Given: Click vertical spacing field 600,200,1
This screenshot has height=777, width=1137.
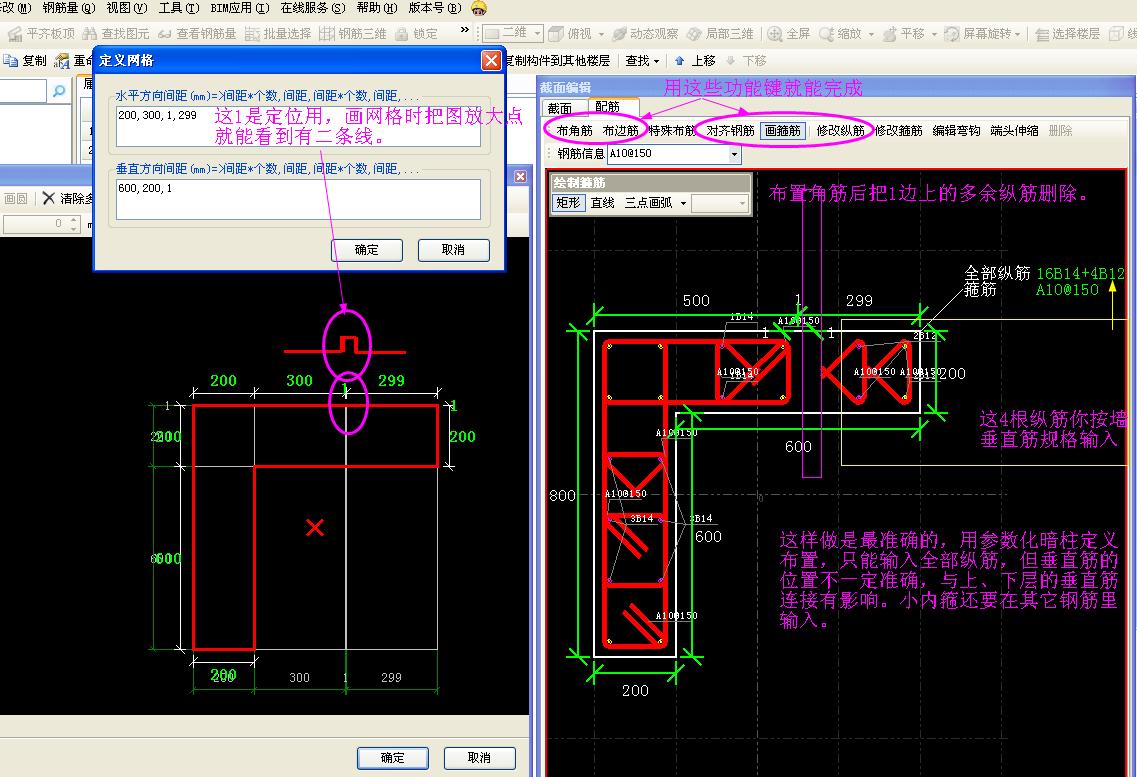Looking at the screenshot, I should [x=298, y=199].
